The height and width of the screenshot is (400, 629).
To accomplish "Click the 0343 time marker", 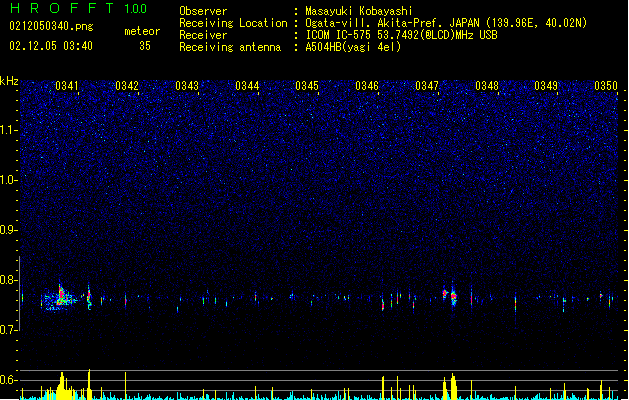I will point(187,86).
